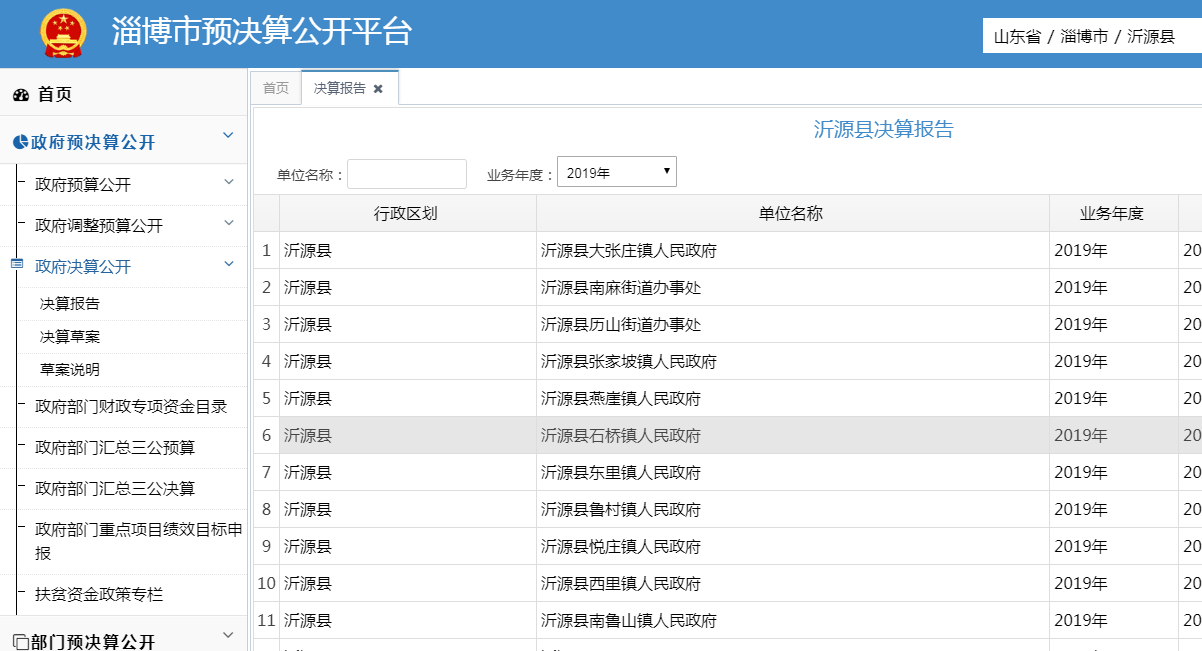Open 扶贫资金政策专栏 menu item
Viewport: 1202px width, 651px height.
[99, 595]
